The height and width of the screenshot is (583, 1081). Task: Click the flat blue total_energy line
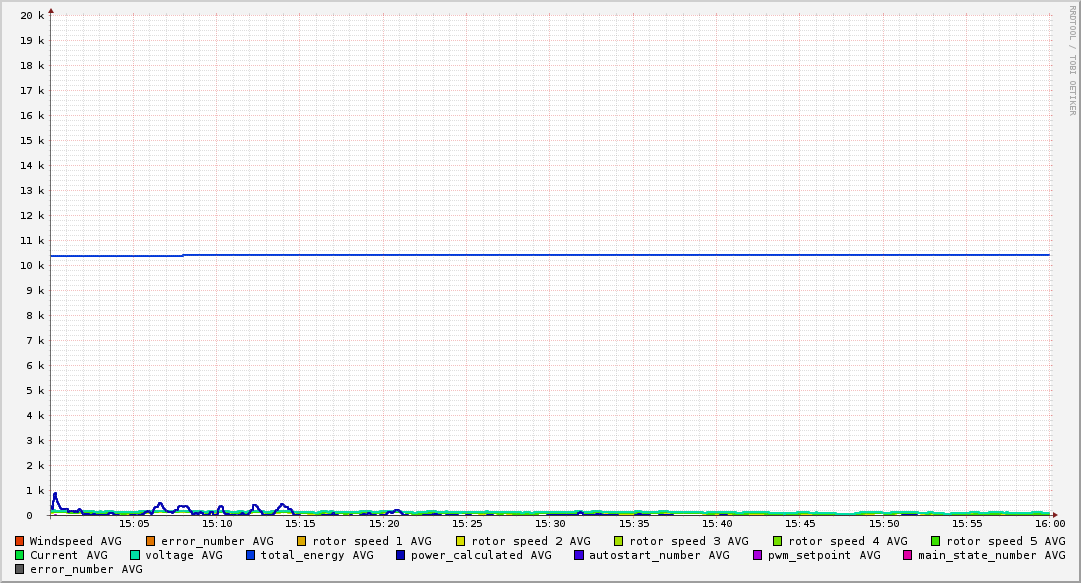tap(600, 255)
